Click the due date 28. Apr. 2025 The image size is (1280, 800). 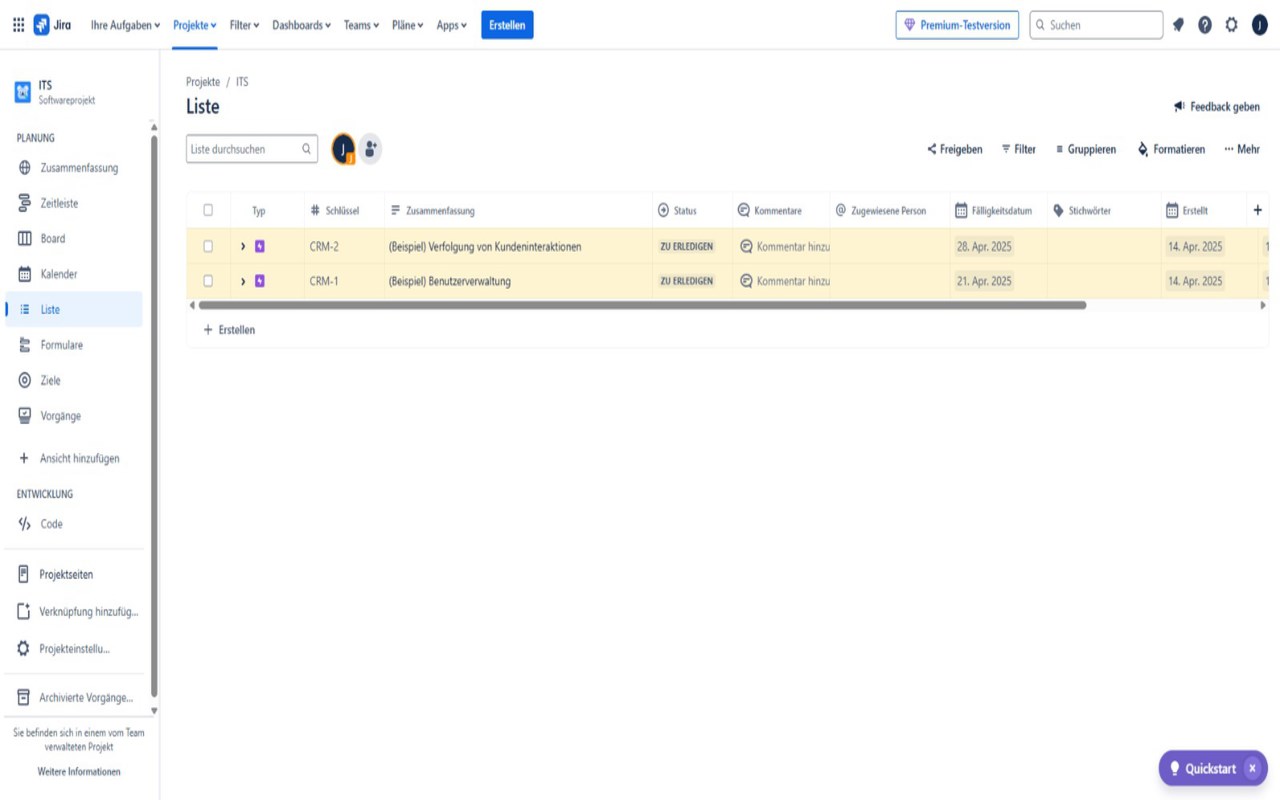point(984,246)
